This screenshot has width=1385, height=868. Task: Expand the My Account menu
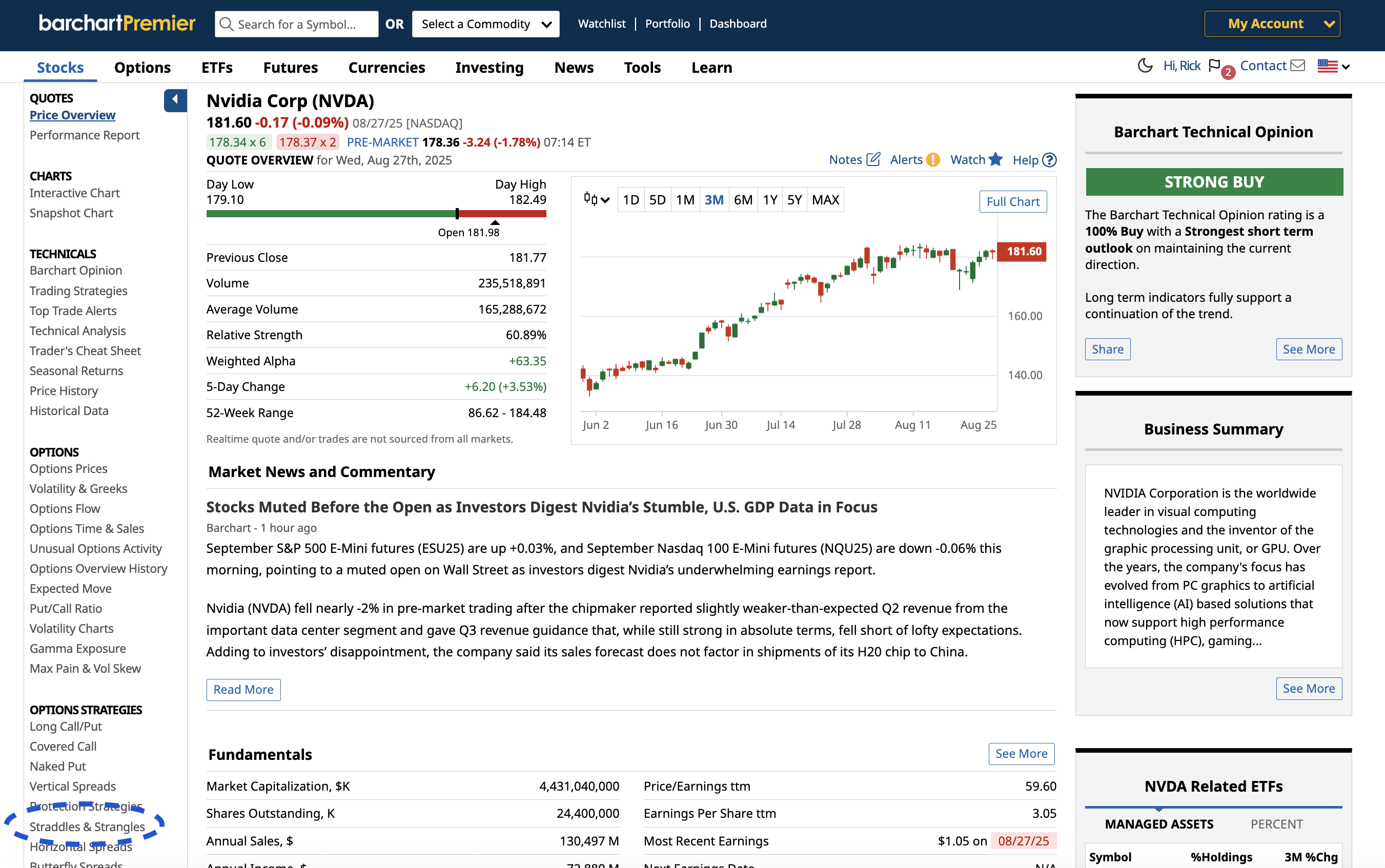[1272, 24]
